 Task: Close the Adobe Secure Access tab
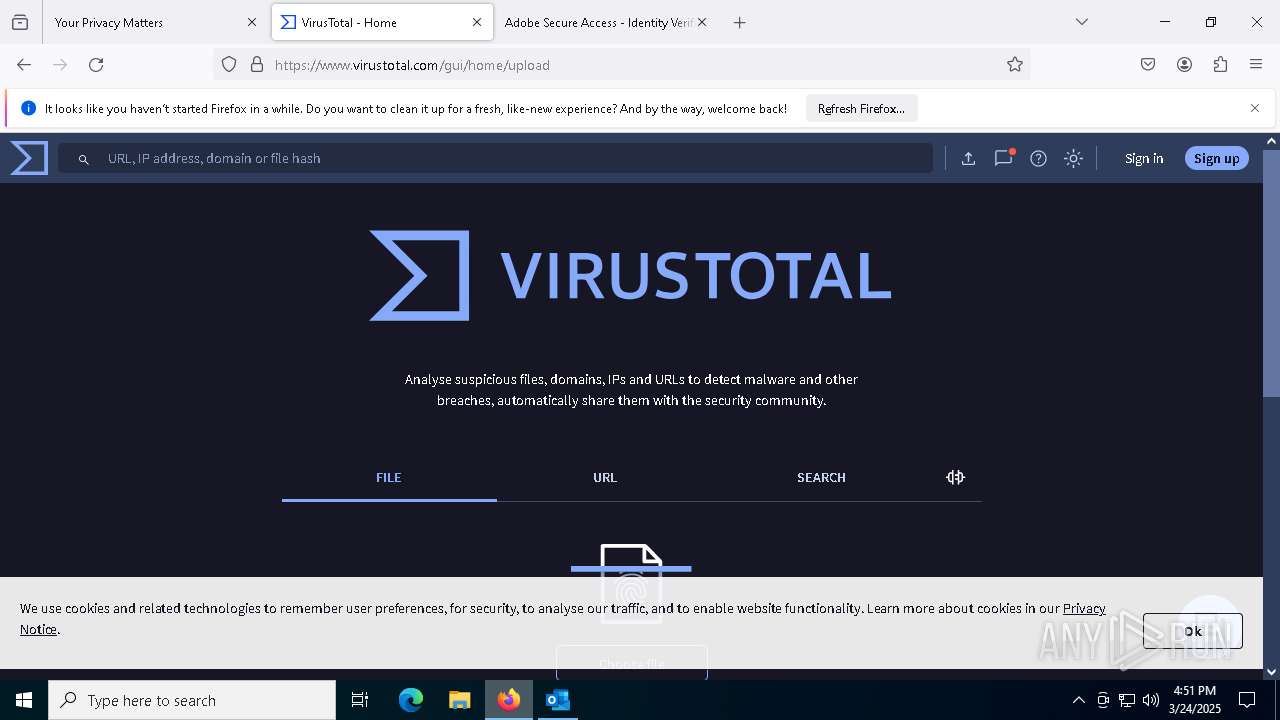pos(702,22)
